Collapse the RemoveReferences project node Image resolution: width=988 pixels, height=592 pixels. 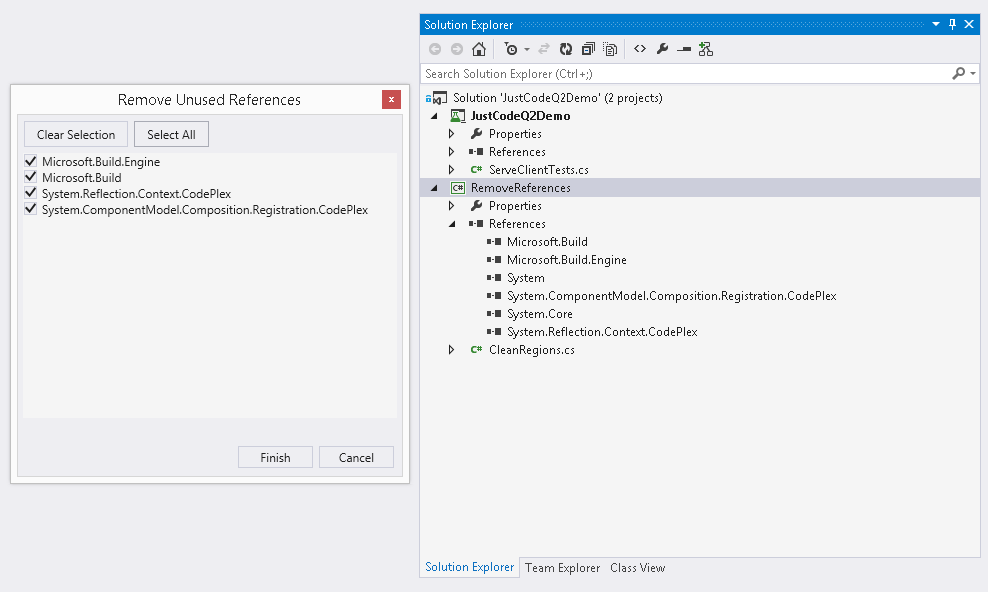coord(434,188)
